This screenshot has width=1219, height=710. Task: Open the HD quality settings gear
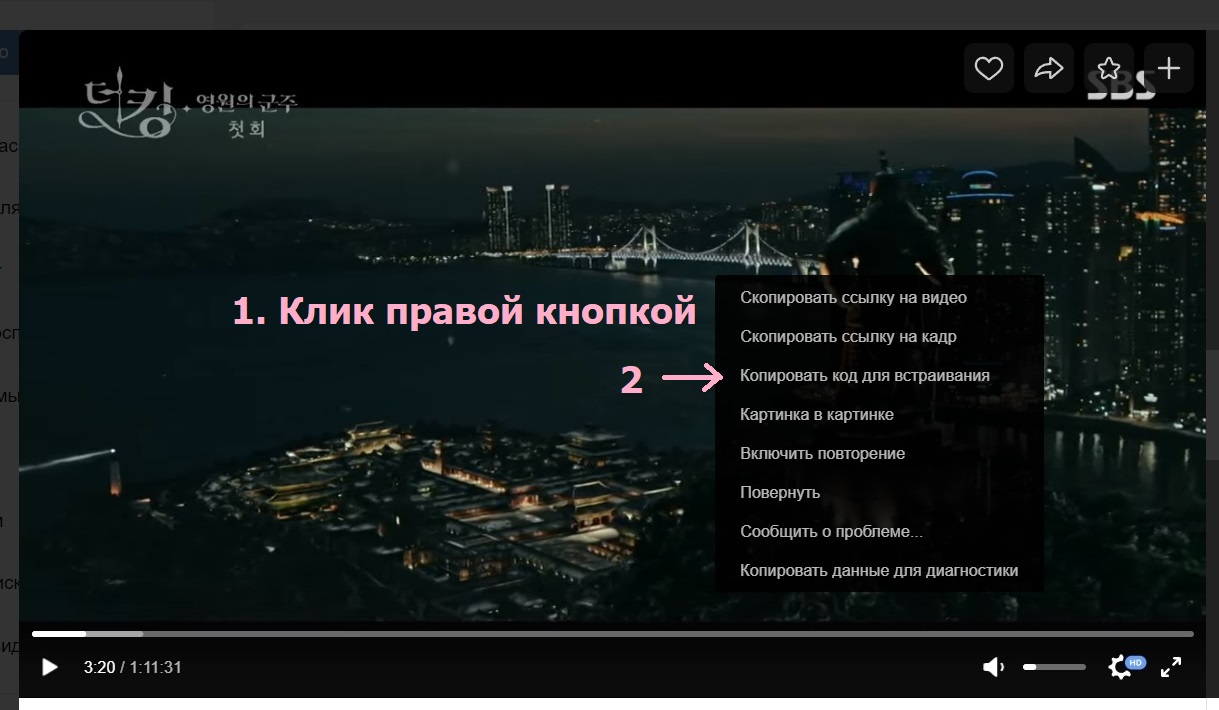[x=1121, y=667]
